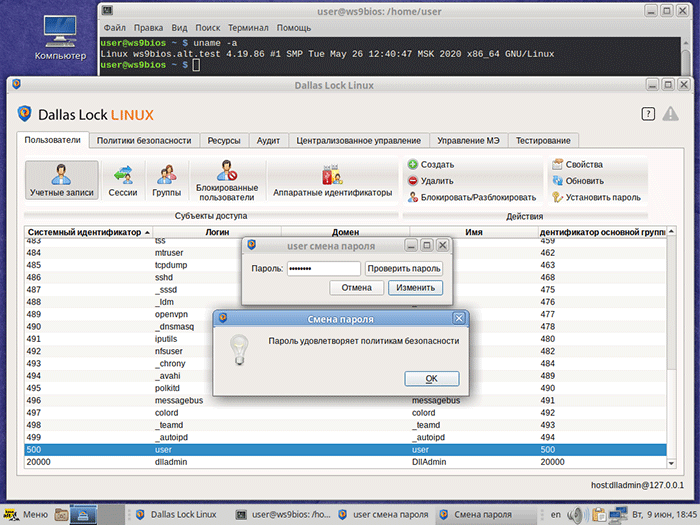The image size is (700, 525).
Task: Select row with login _autoipd
Action: (x=345, y=438)
